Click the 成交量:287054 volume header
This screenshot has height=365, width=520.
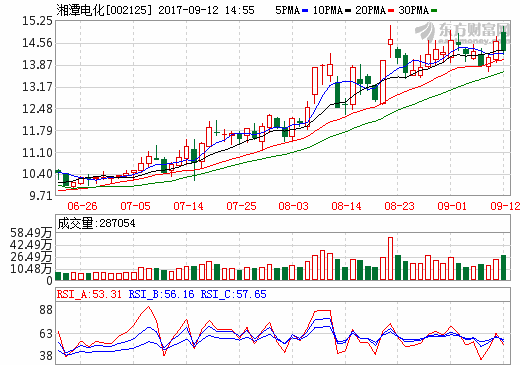(96, 223)
